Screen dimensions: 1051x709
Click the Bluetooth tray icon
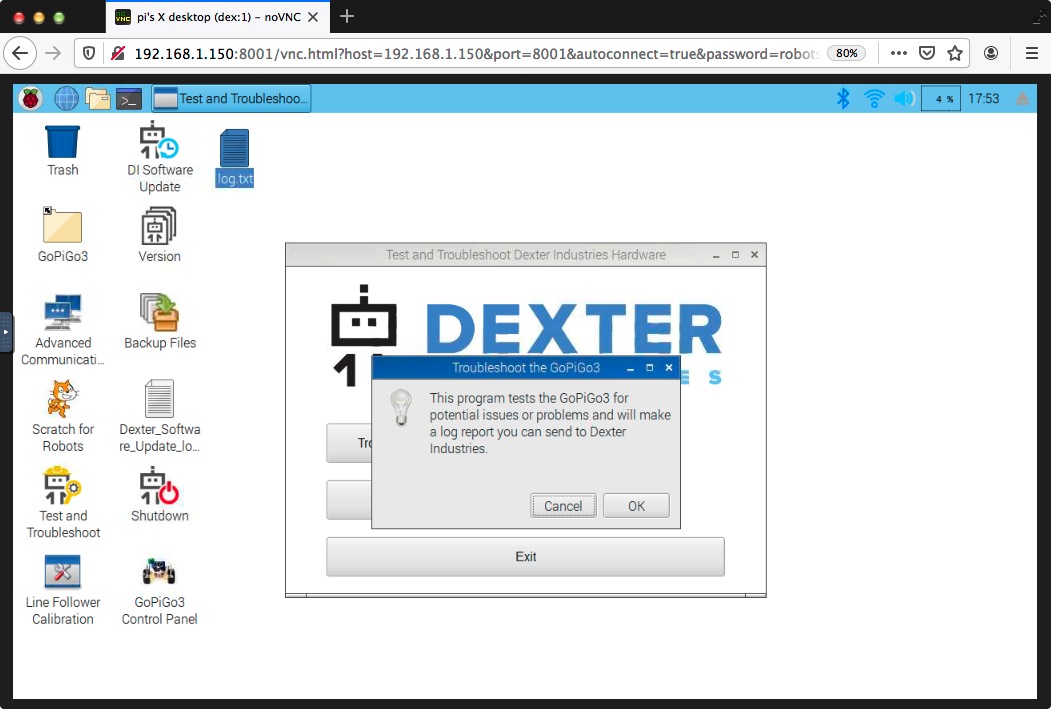click(843, 98)
